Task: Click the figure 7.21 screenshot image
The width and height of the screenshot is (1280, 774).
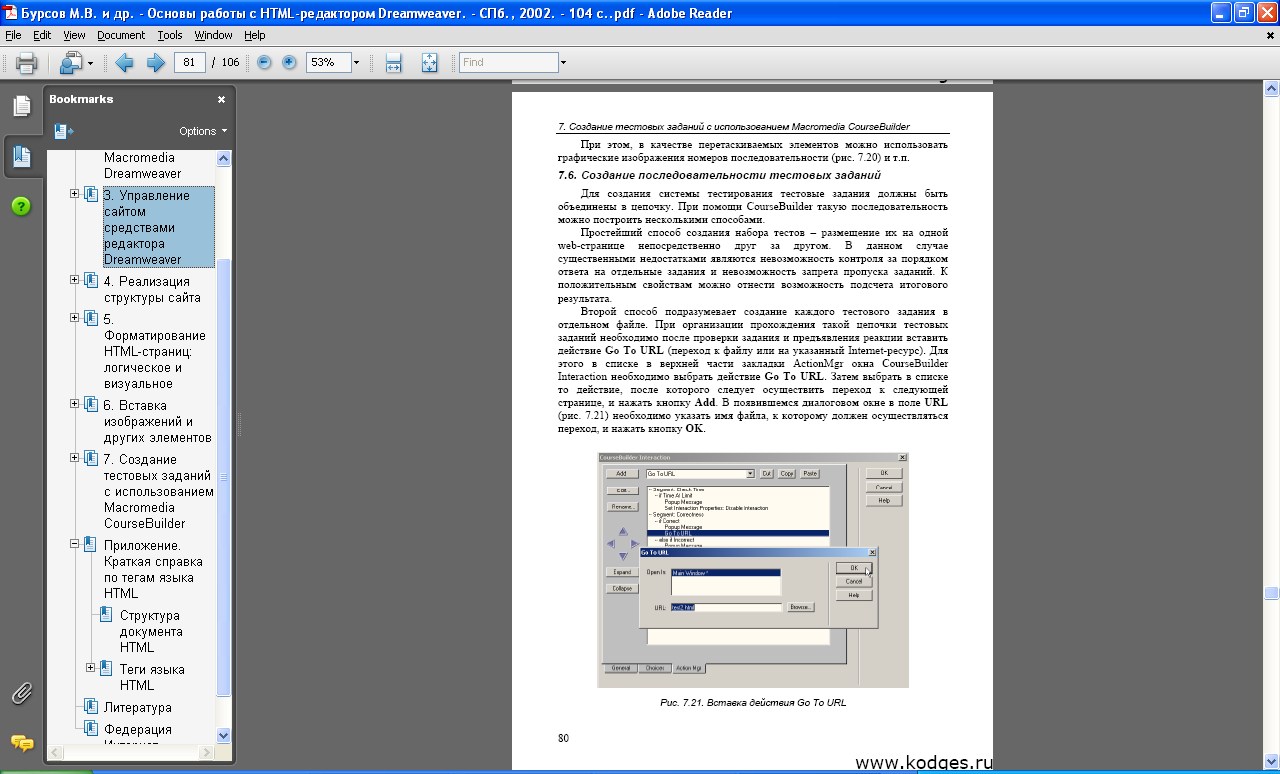Action: 752,569
